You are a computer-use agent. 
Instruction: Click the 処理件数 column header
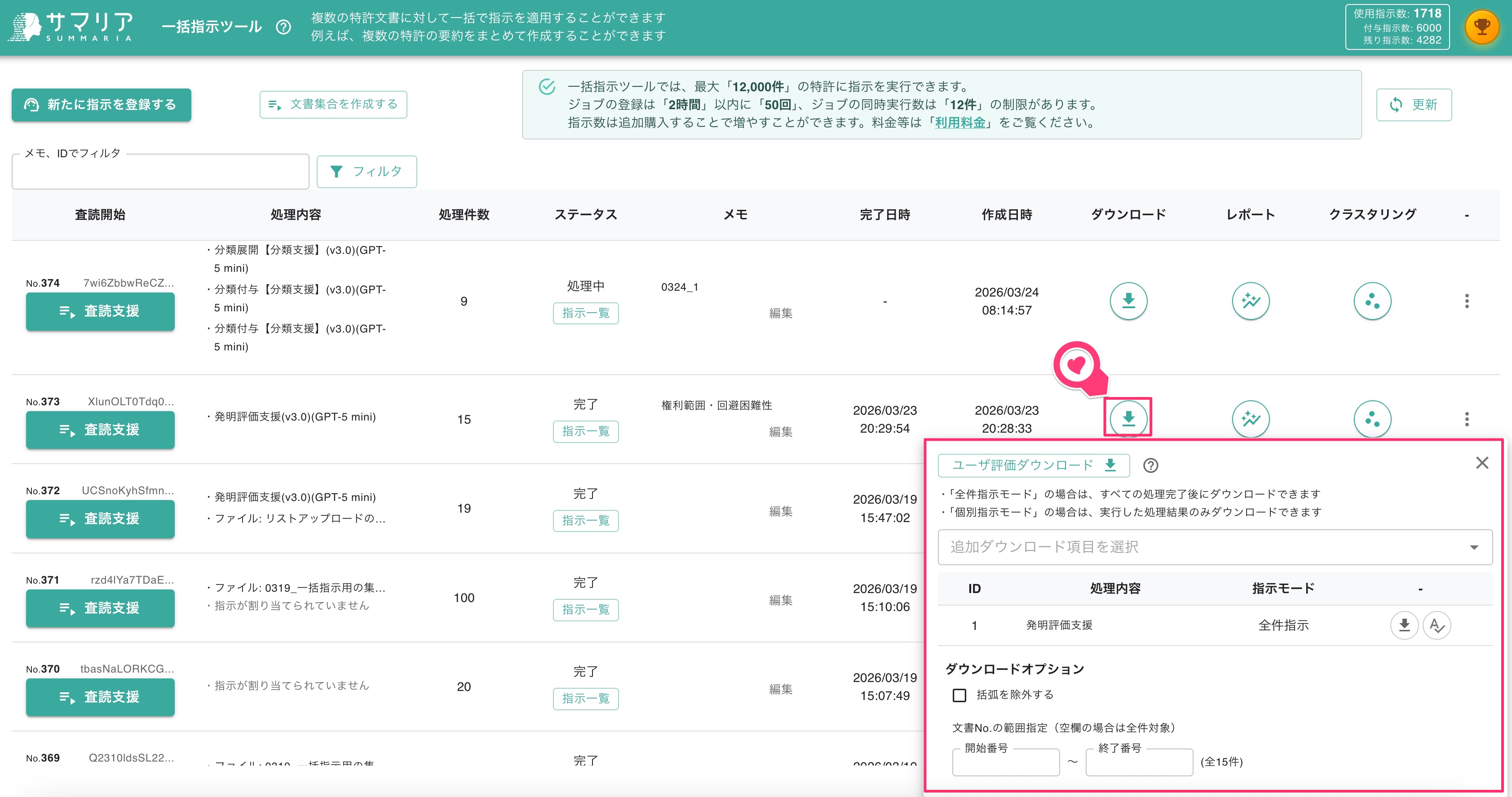click(464, 215)
